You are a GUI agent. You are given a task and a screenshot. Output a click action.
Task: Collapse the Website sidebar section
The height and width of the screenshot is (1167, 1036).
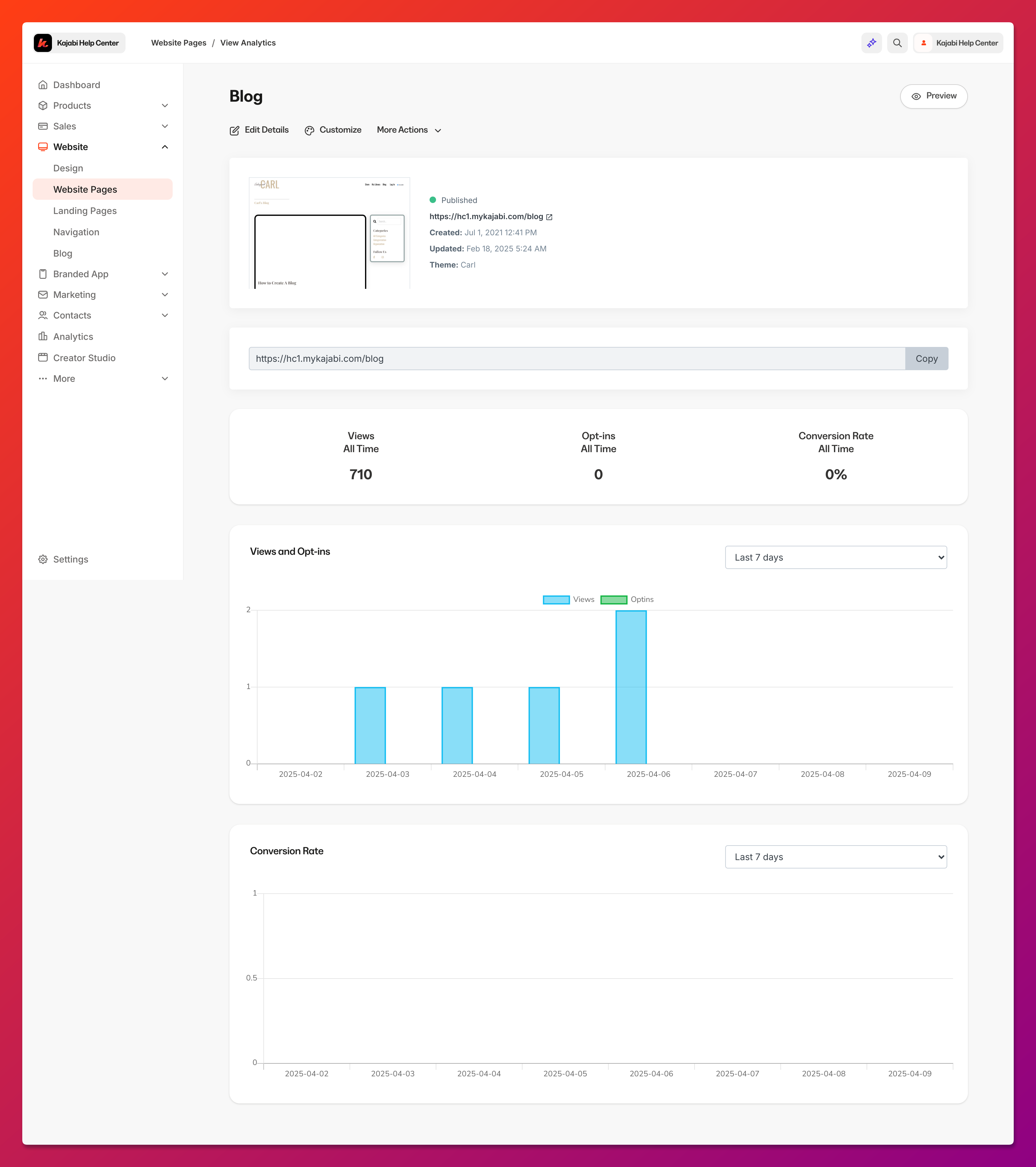click(165, 147)
